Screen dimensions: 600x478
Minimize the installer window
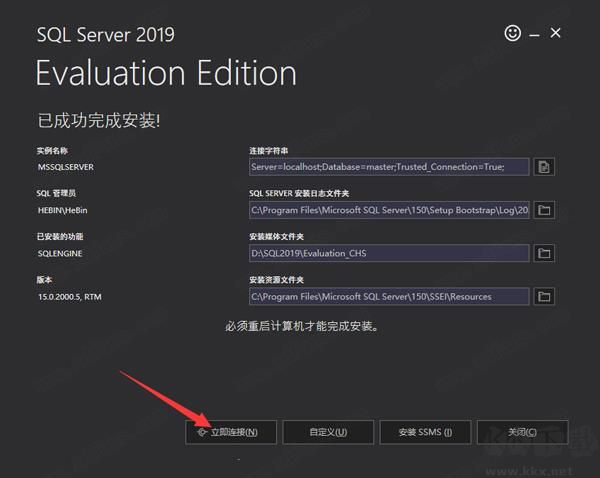[x=534, y=35]
